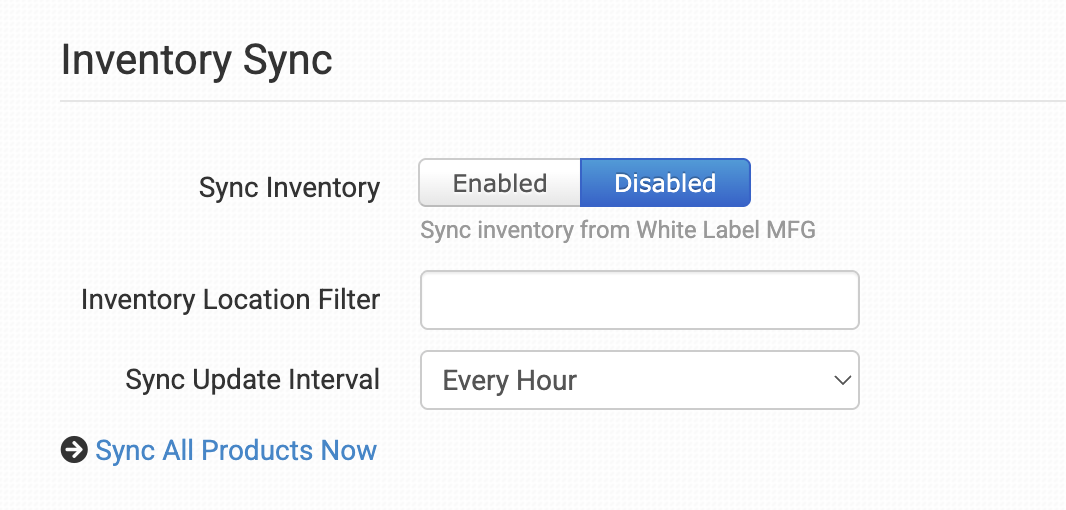Open the Sync Update Interval dropdown
Image resolution: width=1066 pixels, height=510 pixels.
639,380
